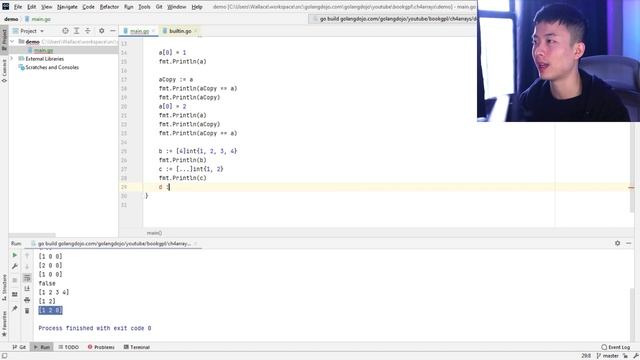This screenshot has height=360, width=640.
Task: Open Project panel options gear
Action: click(x=102, y=31)
